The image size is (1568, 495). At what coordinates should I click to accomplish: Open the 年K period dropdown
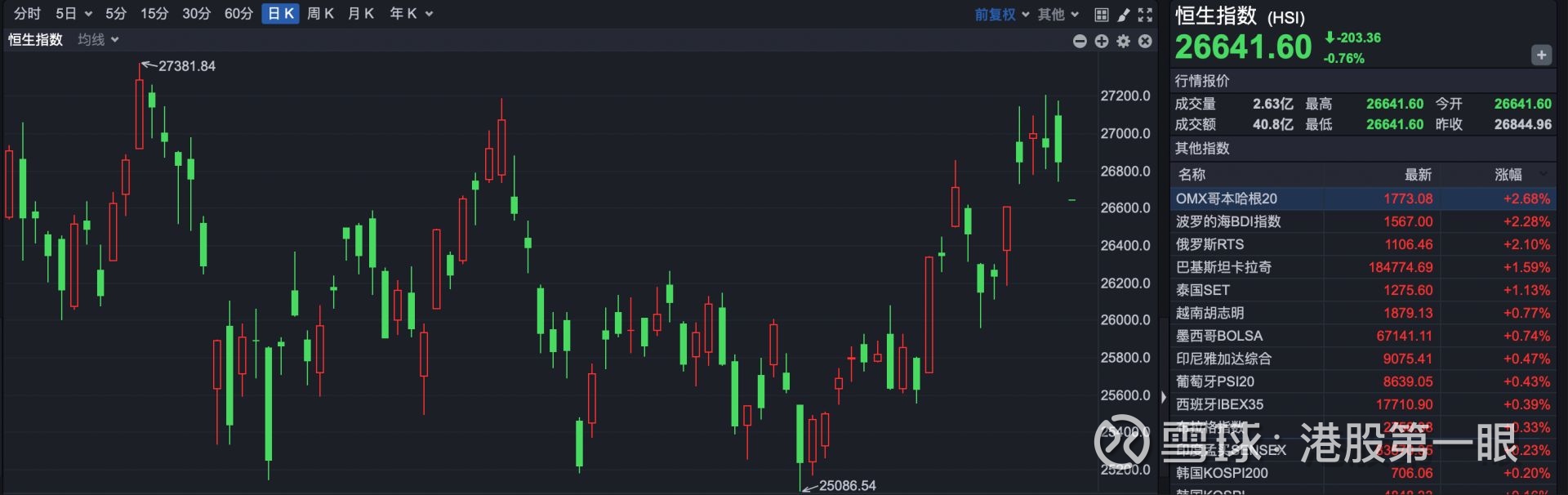click(x=411, y=14)
